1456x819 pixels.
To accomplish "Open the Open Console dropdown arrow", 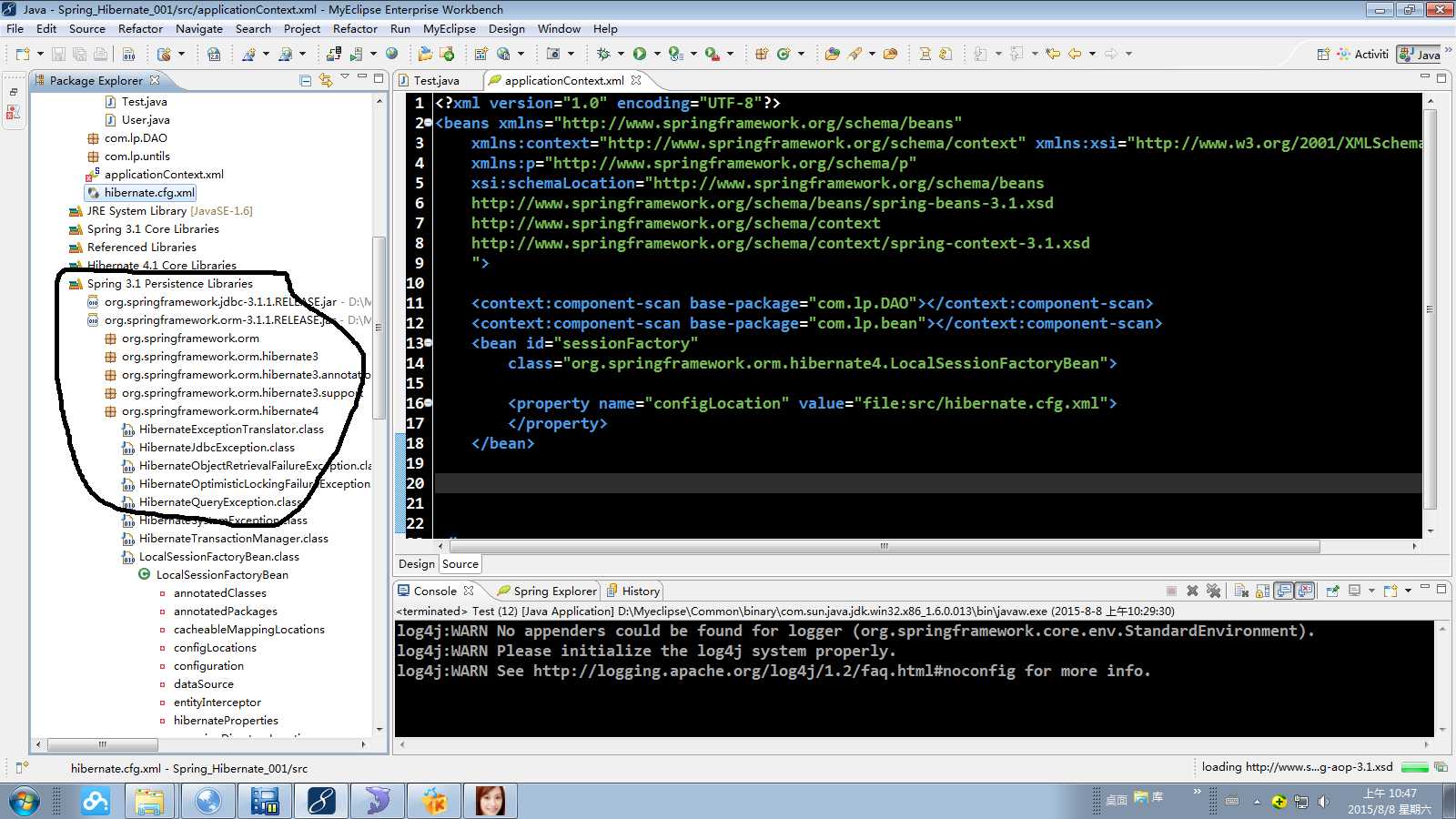I will click(1408, 591).
